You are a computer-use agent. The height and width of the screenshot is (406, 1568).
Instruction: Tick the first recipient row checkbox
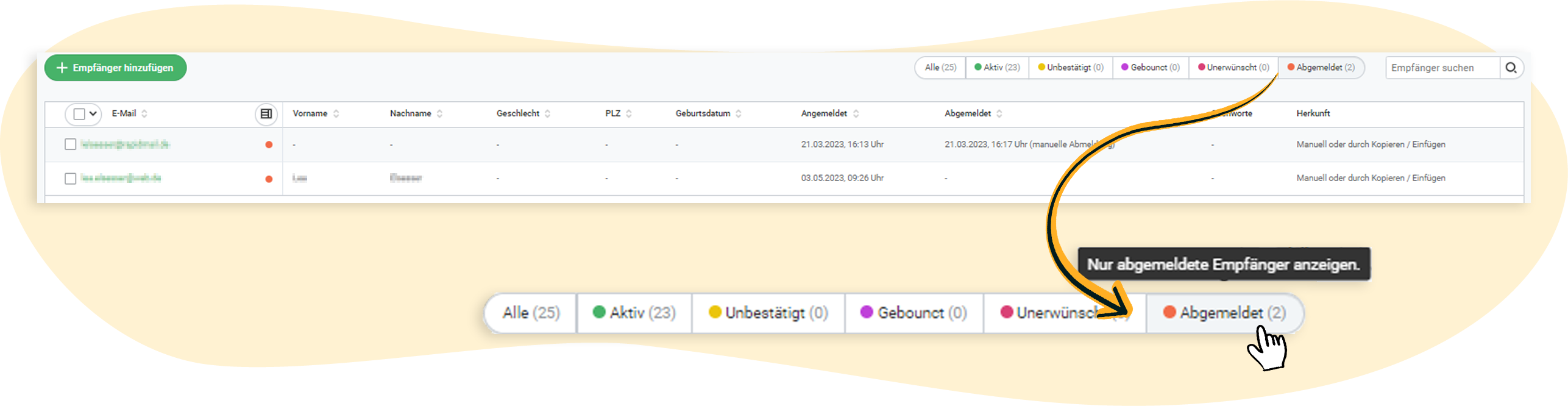point(71,144)
